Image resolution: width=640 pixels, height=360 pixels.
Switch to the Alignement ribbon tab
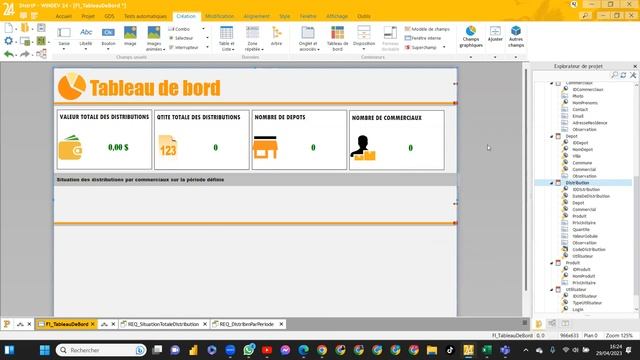pos(256,16)
